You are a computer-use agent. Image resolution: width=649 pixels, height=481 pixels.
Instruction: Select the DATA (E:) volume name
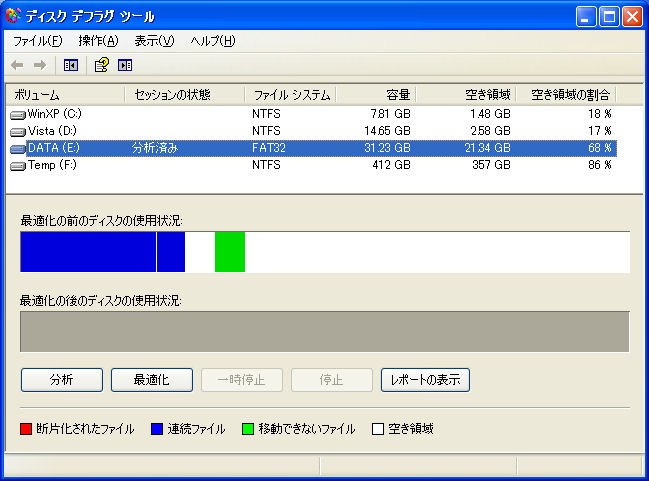53,148
